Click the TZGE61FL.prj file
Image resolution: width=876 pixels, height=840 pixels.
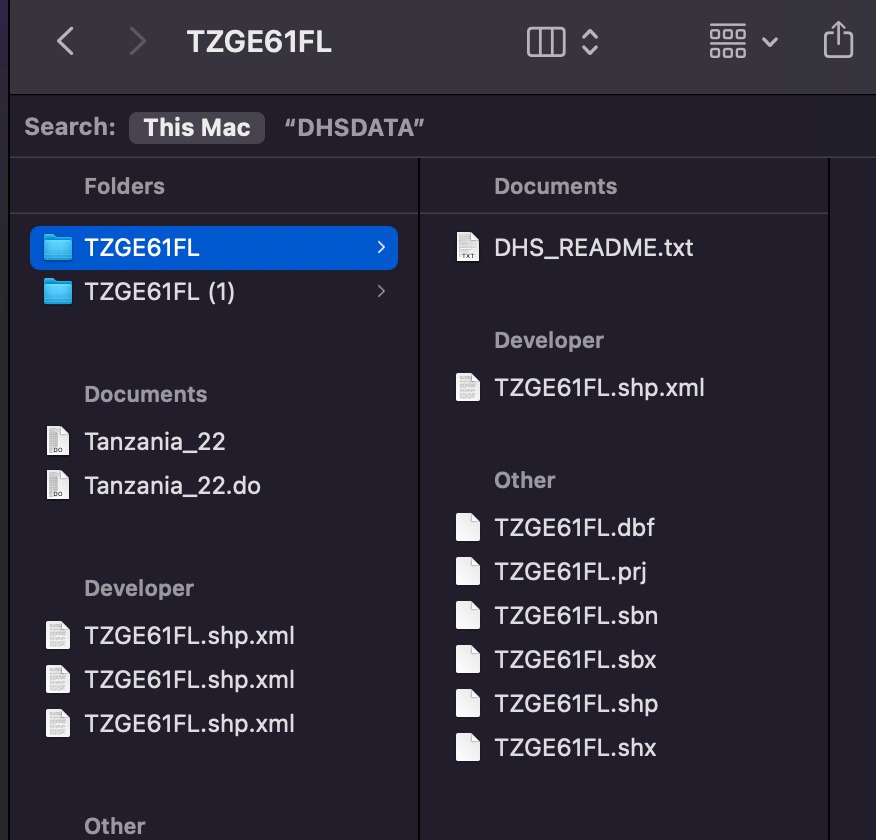pos(571,571)
